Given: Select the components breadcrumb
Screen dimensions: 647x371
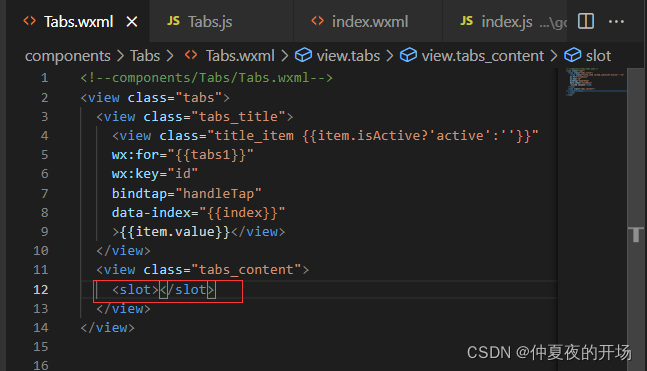Looking at the screenshot, I should (x=68, y=56).
